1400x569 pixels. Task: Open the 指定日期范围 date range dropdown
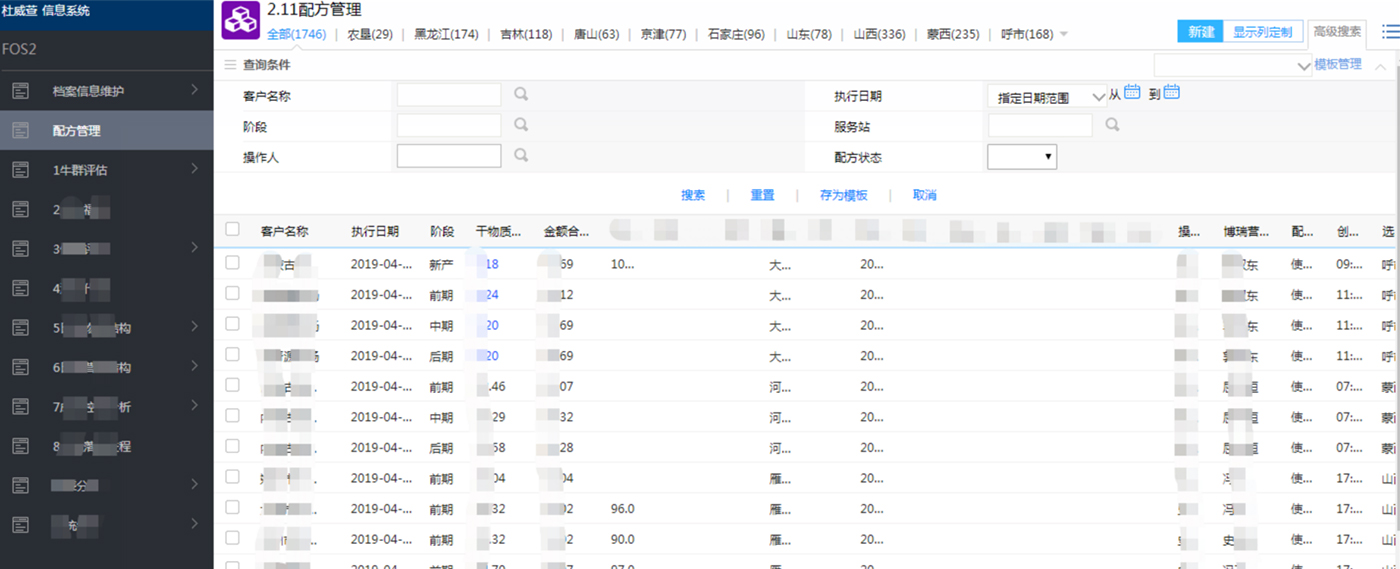[x=1046, y=97]
